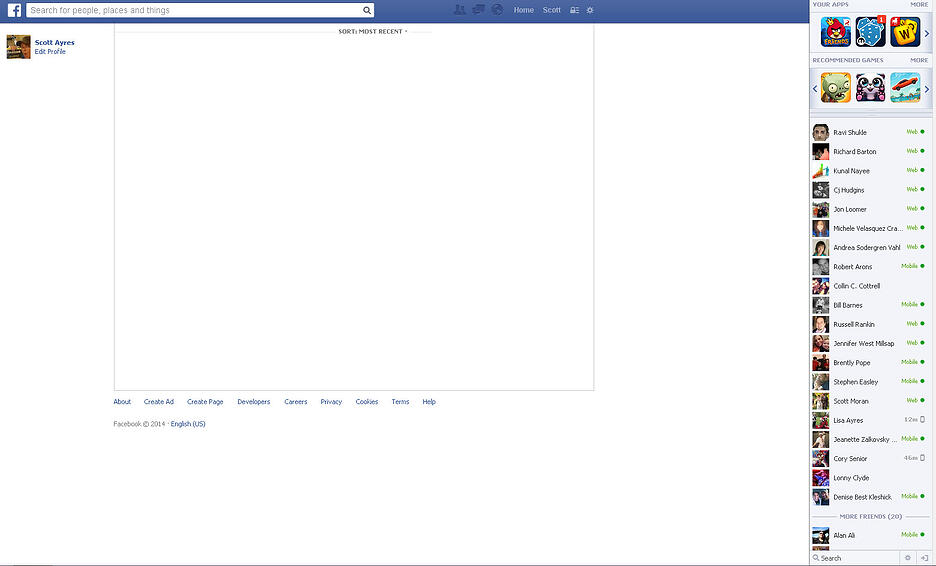This screenshot has width=936, height=566.
Task: Open the privacy shortcuts lock icon
Action: (x=574, y=10)
